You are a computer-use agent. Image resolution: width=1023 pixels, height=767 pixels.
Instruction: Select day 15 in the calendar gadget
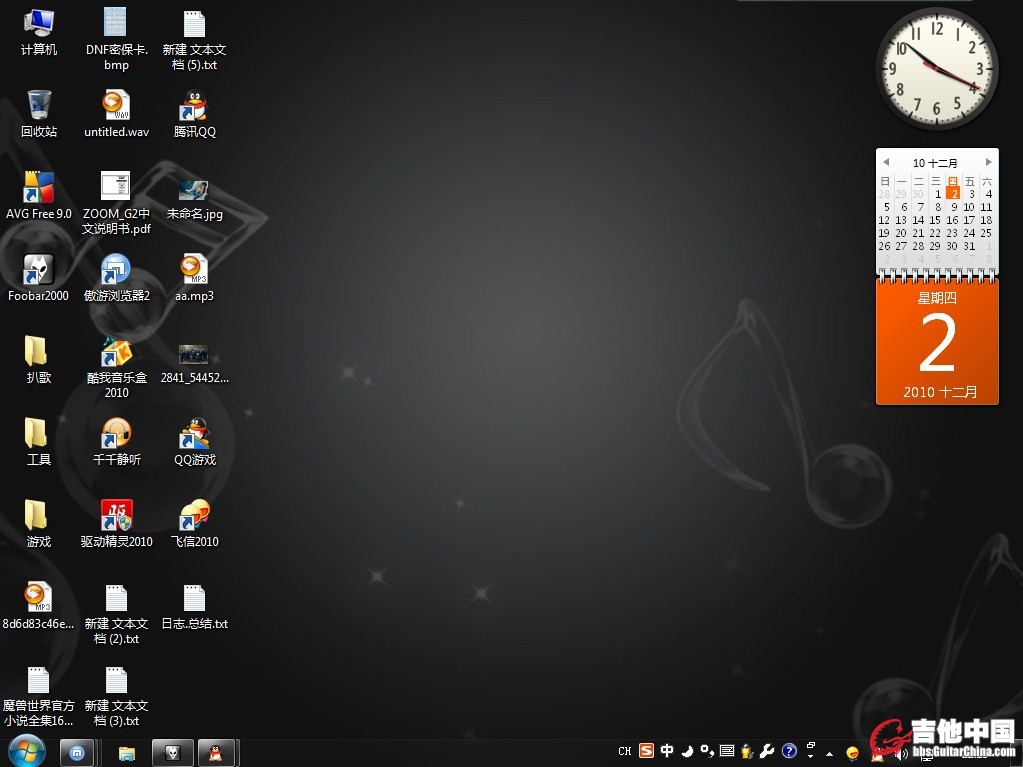click(x=935, y=220)
